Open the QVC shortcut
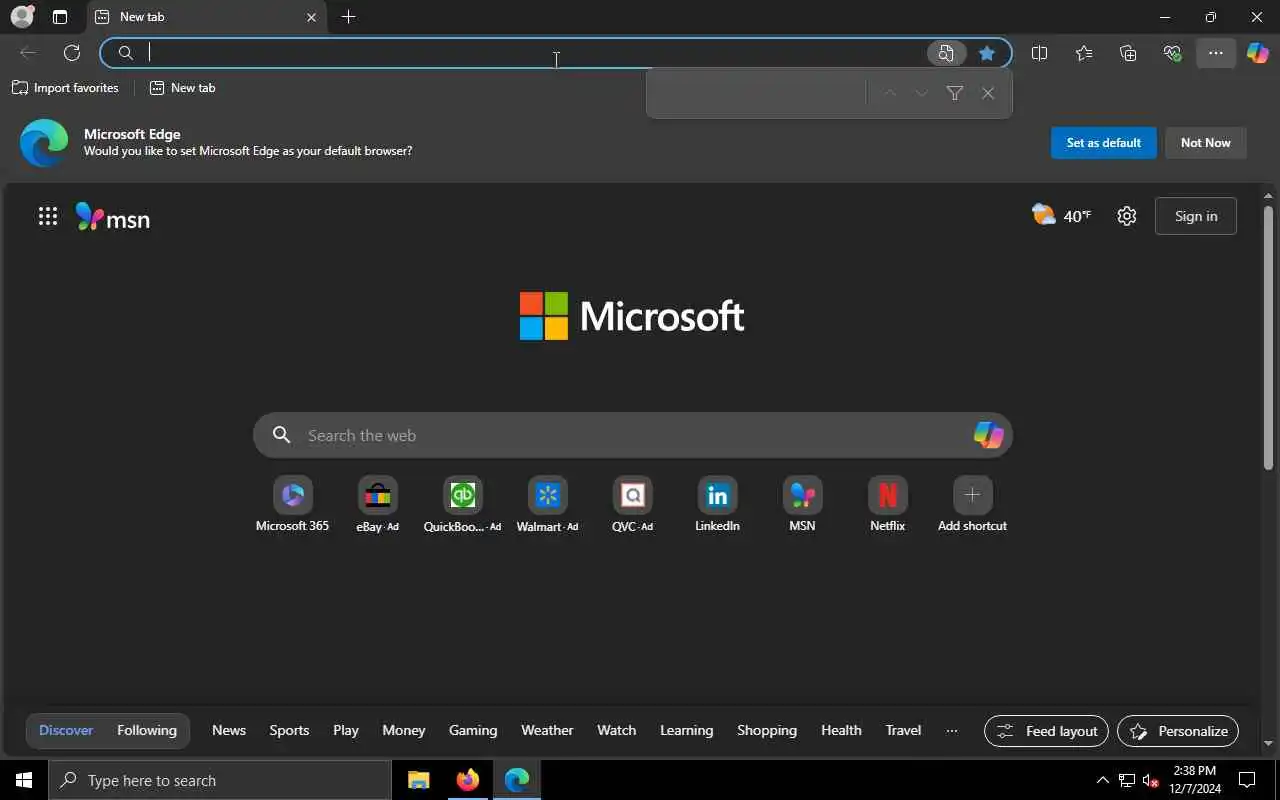The image size is (1280, 800). pyautogui.click(x=632, y=504)
